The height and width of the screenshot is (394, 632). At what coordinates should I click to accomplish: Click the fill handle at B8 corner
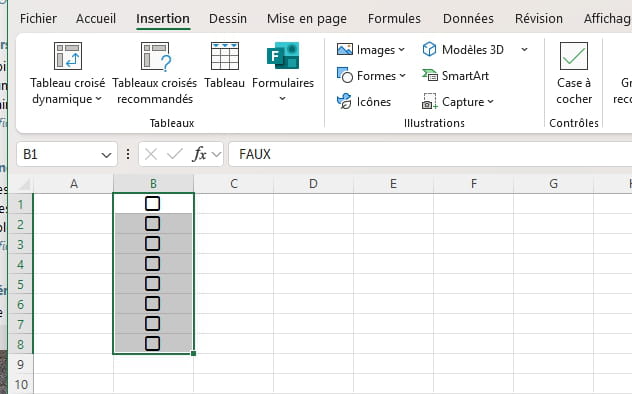(x=193, y=353)
